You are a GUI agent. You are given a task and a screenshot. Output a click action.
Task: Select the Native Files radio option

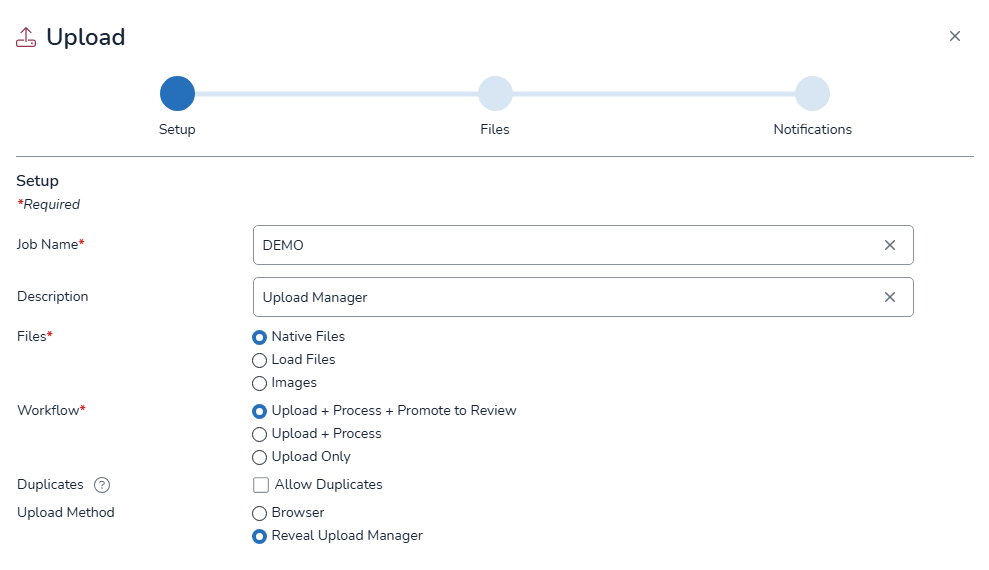(x=260, y=337)
